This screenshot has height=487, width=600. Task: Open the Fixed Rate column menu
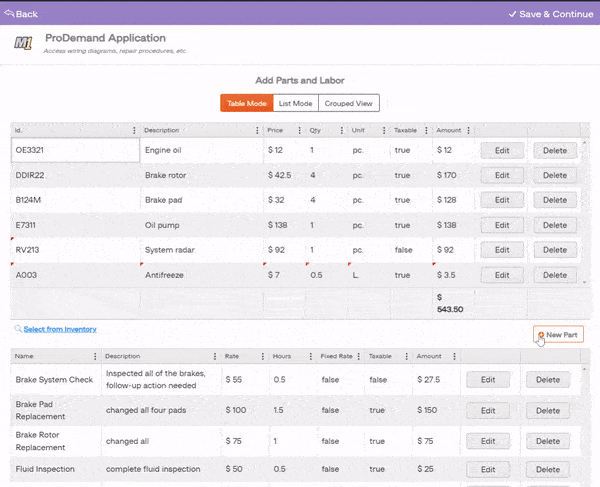tap(359, 356)
